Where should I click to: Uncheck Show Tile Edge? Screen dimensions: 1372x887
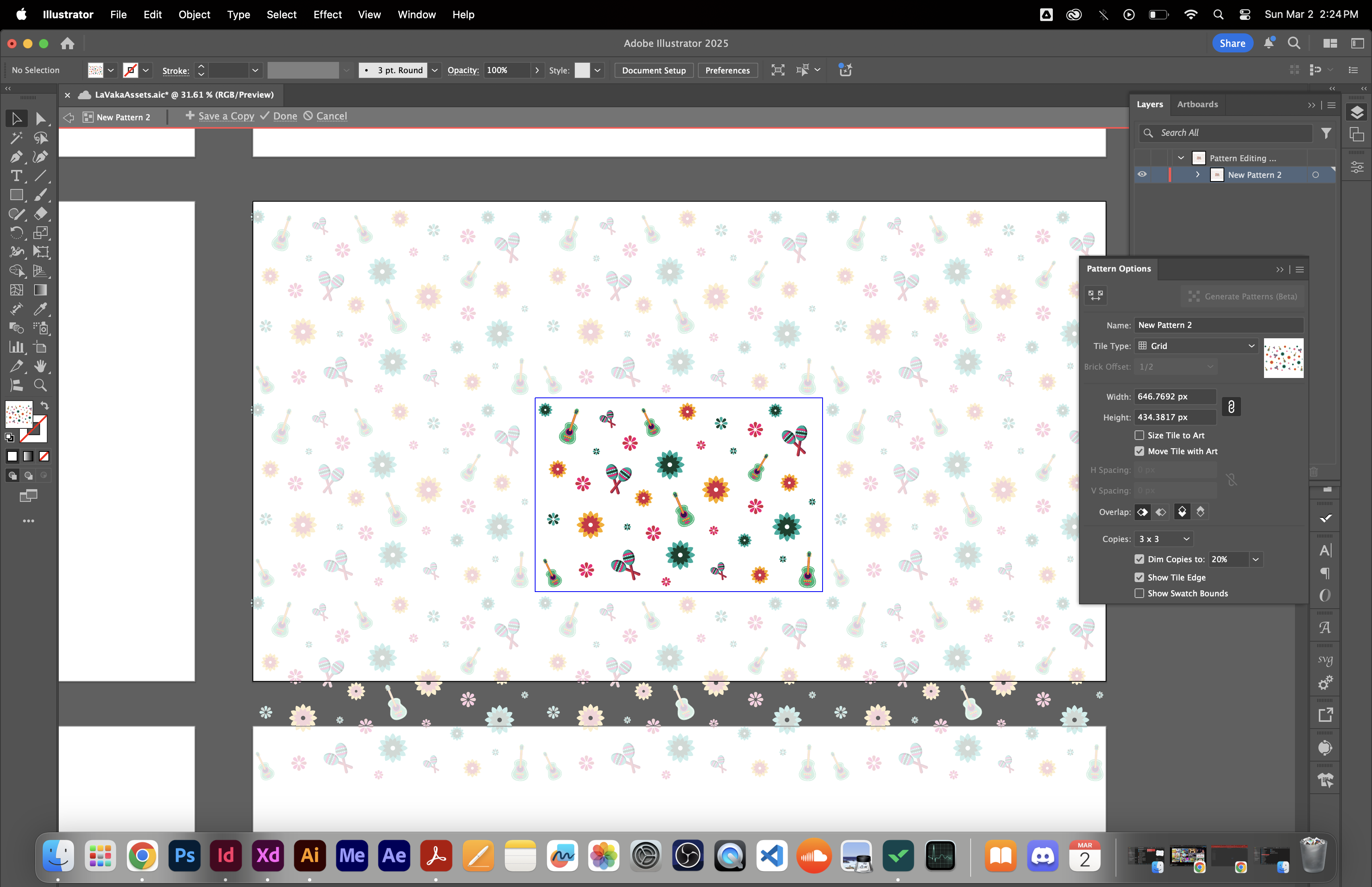[x=1139, y=577]
